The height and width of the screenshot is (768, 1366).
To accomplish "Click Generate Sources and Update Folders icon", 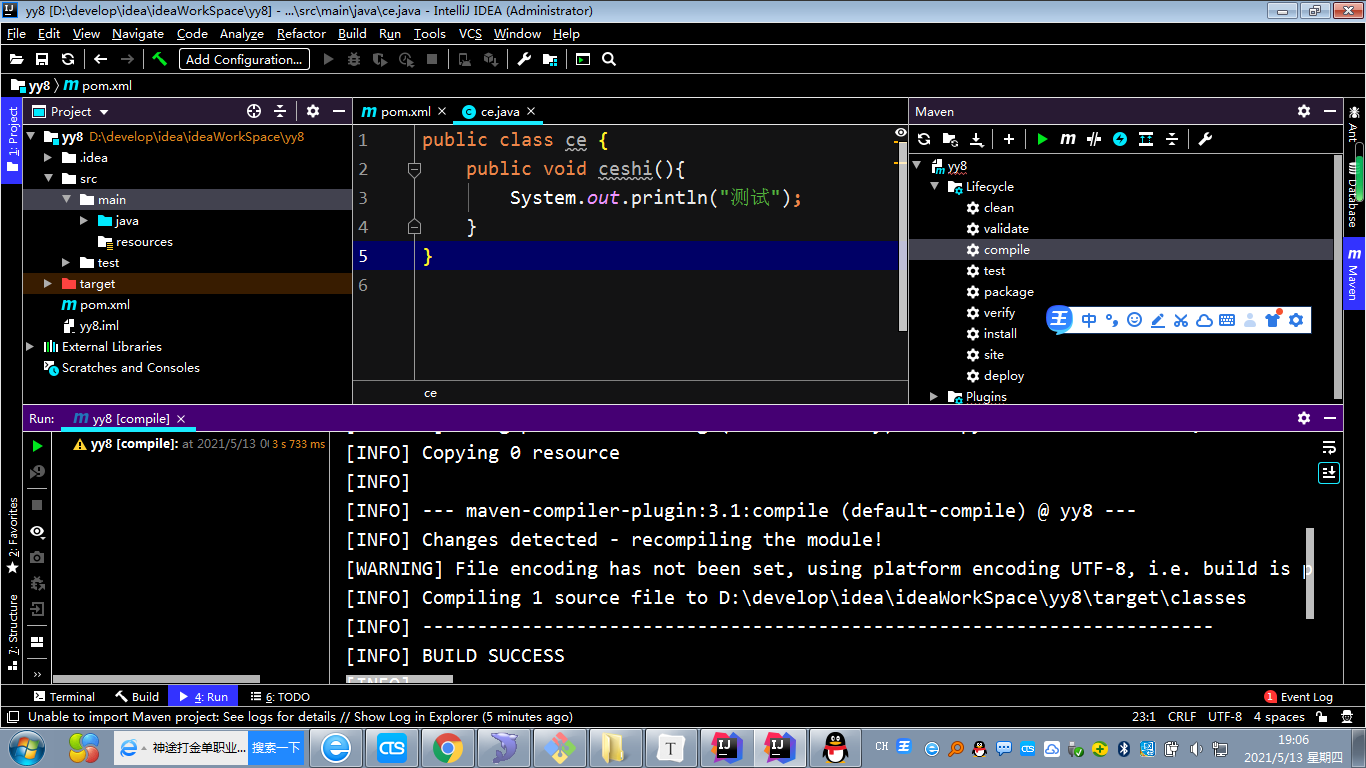I will (950, 139).
